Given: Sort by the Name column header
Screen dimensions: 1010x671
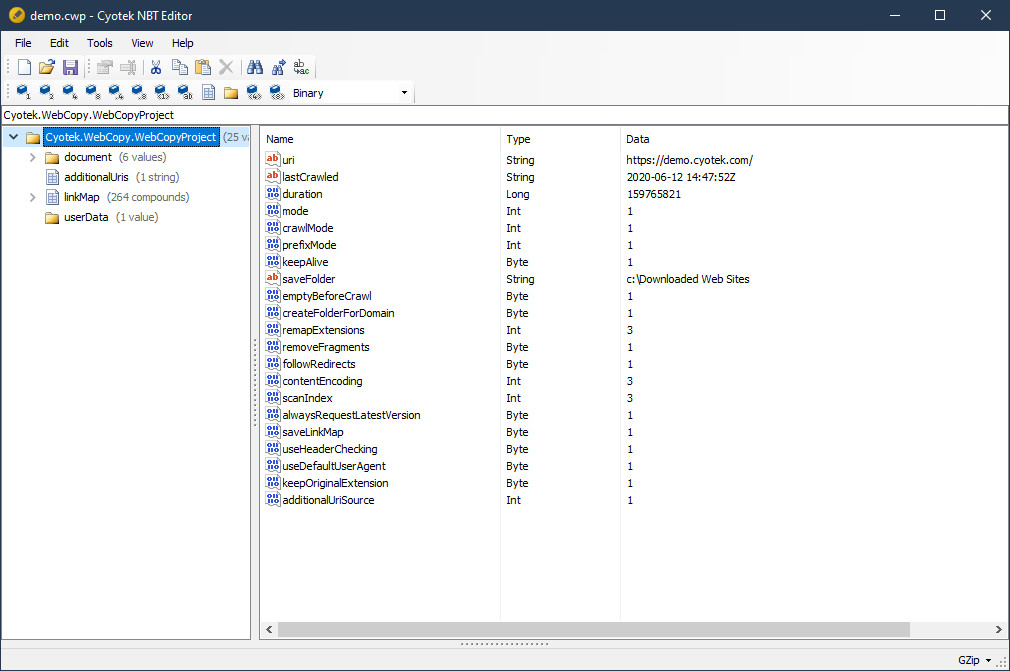Looking at the screenshot, I should click(x=380, y=139).
